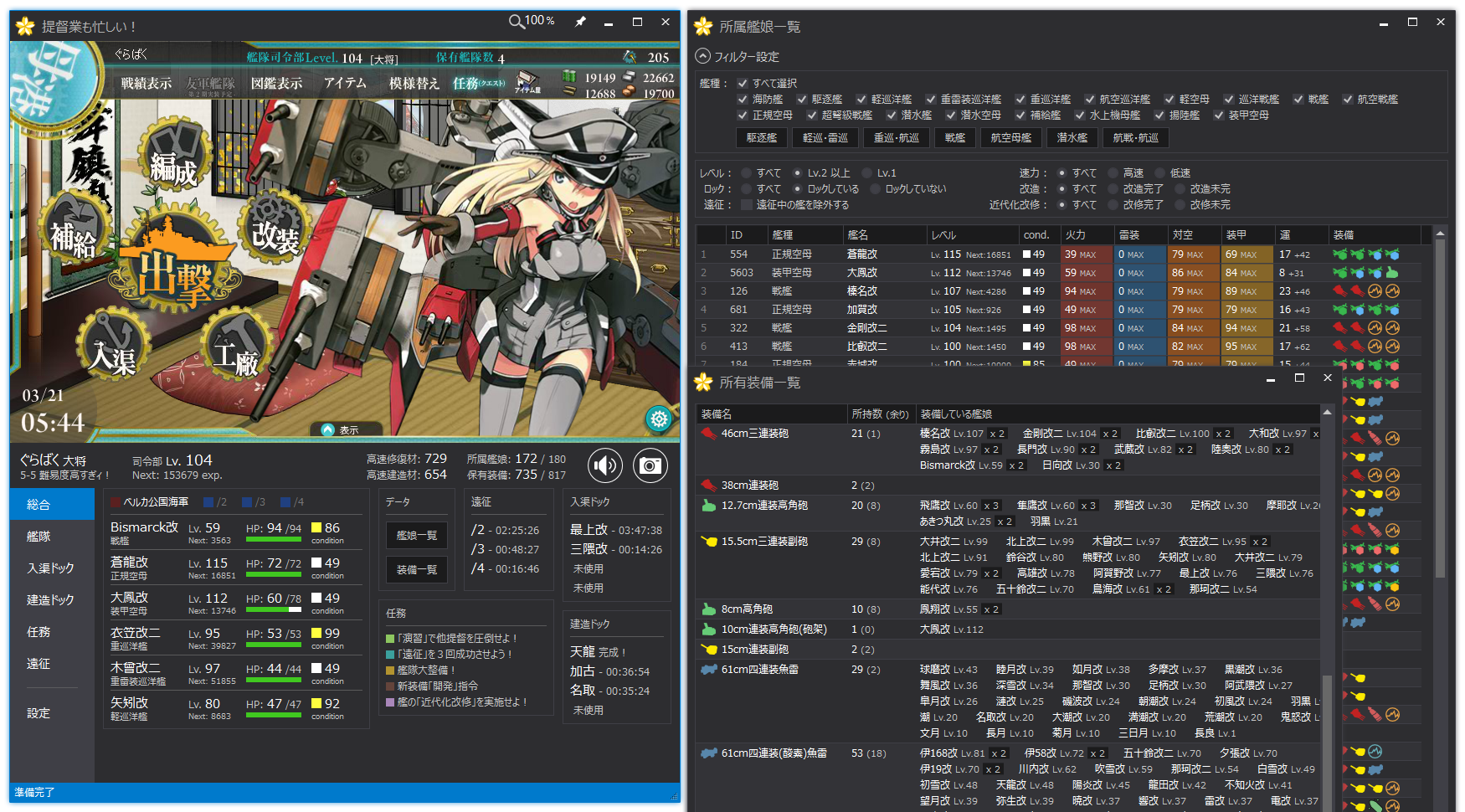Enable 遠征中の艦を除外する option
Screen dimensions: 1465x812
click(x=746, y=205)
